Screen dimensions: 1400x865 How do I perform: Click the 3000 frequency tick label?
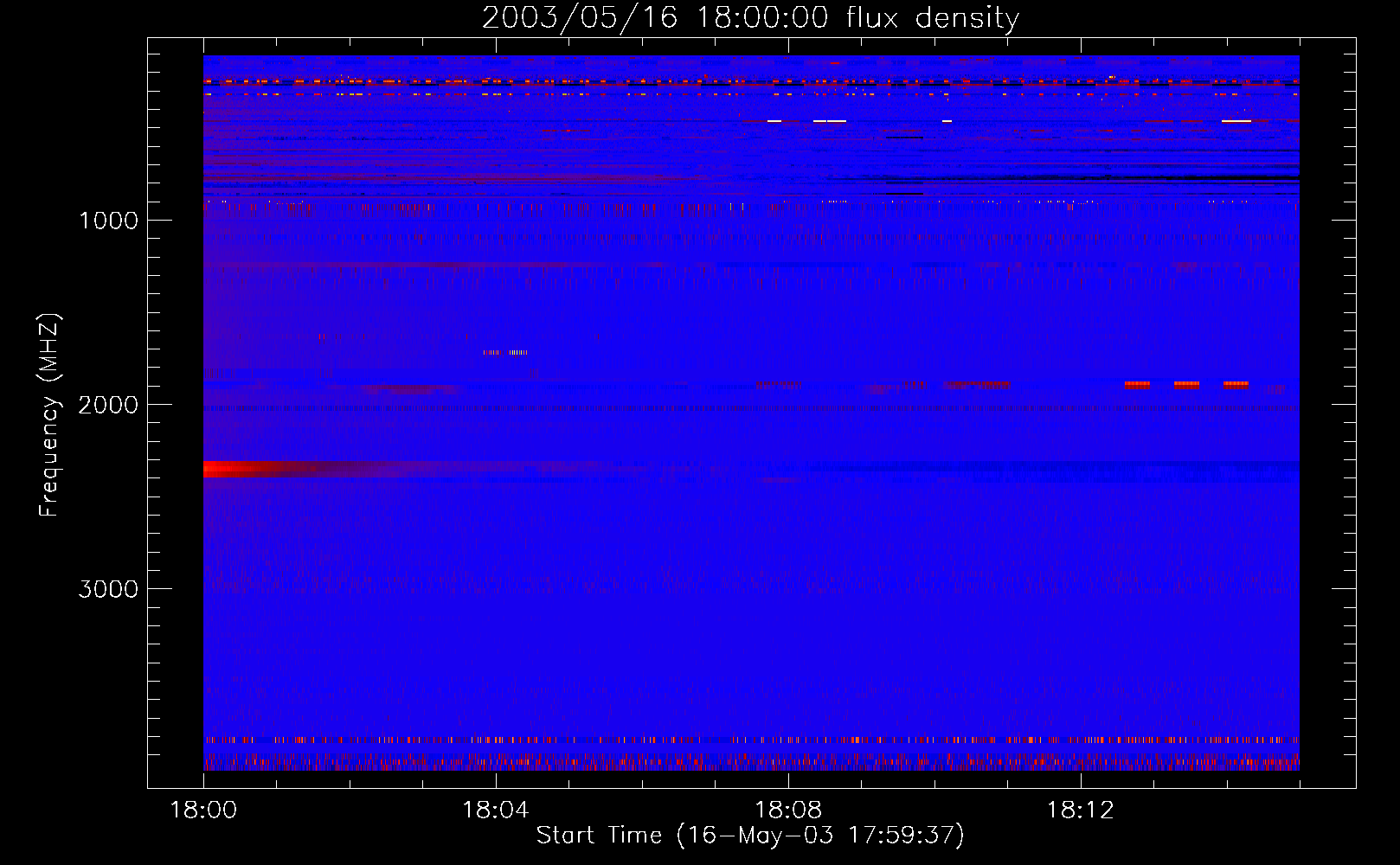108,589
